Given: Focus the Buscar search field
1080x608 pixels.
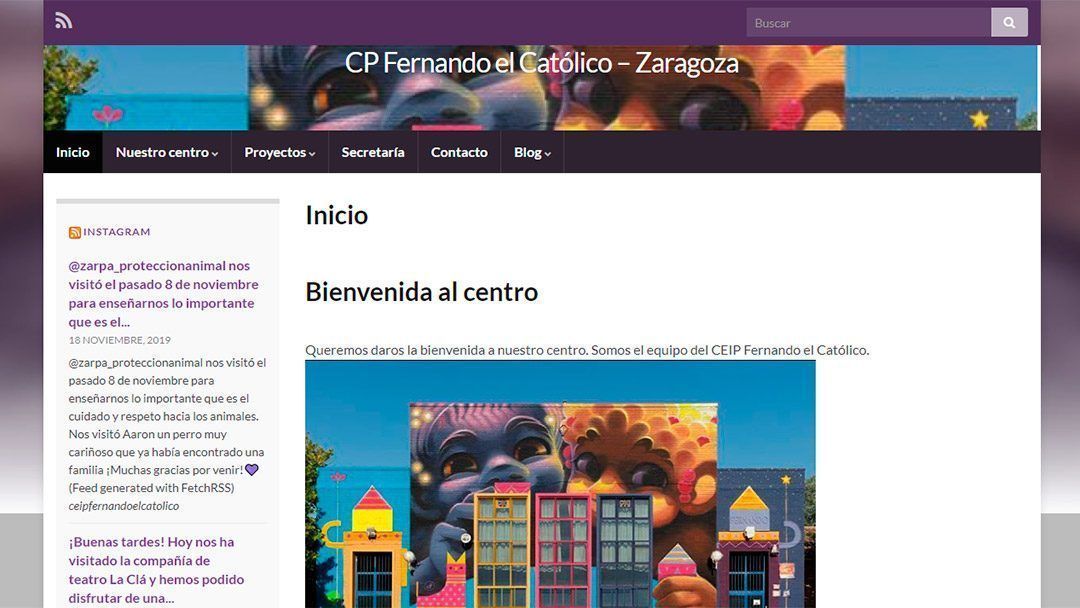Looking at the screenshot, I should [869, 23].
